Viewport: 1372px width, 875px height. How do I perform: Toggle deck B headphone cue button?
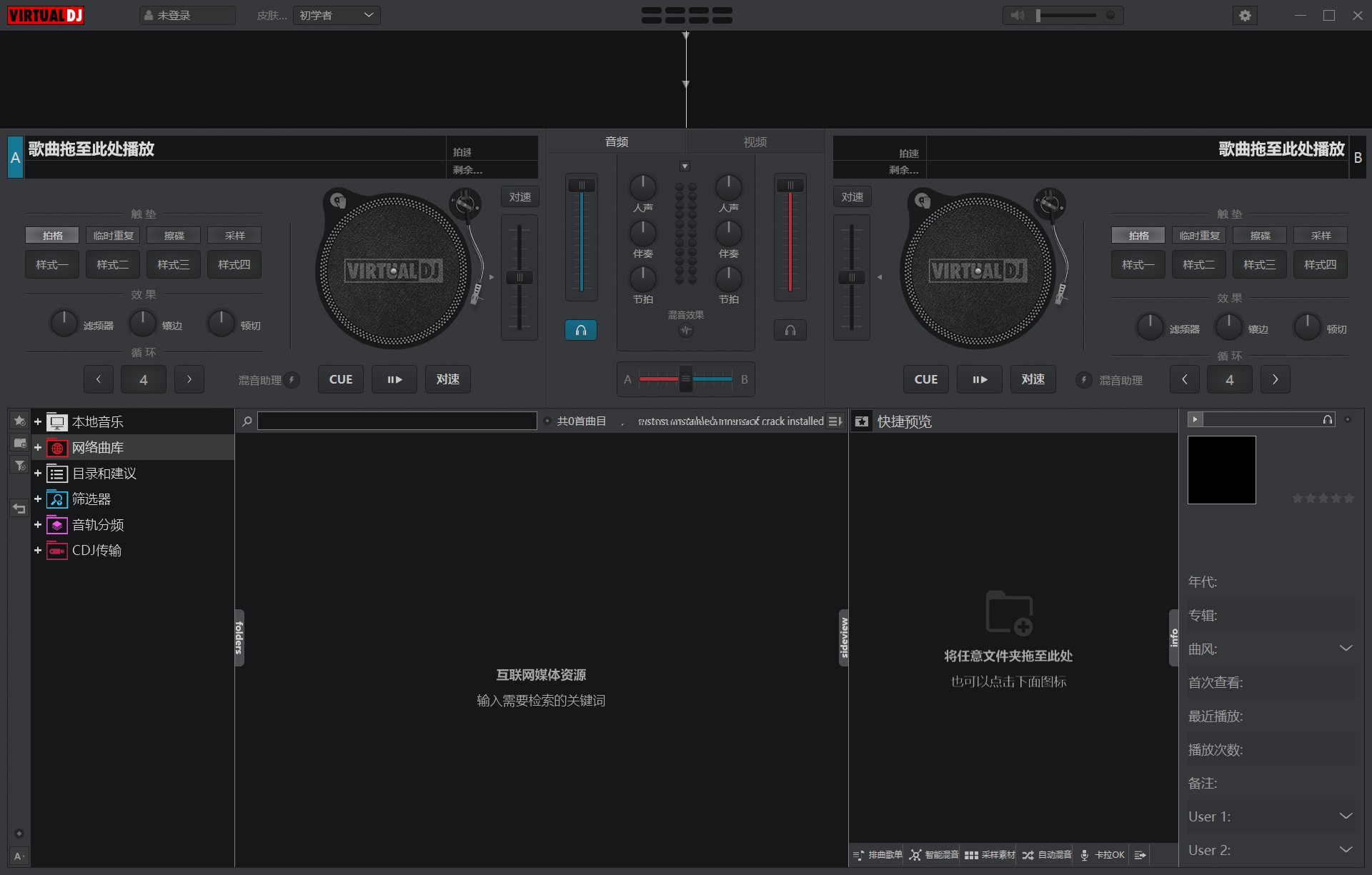tap(790, 330)
